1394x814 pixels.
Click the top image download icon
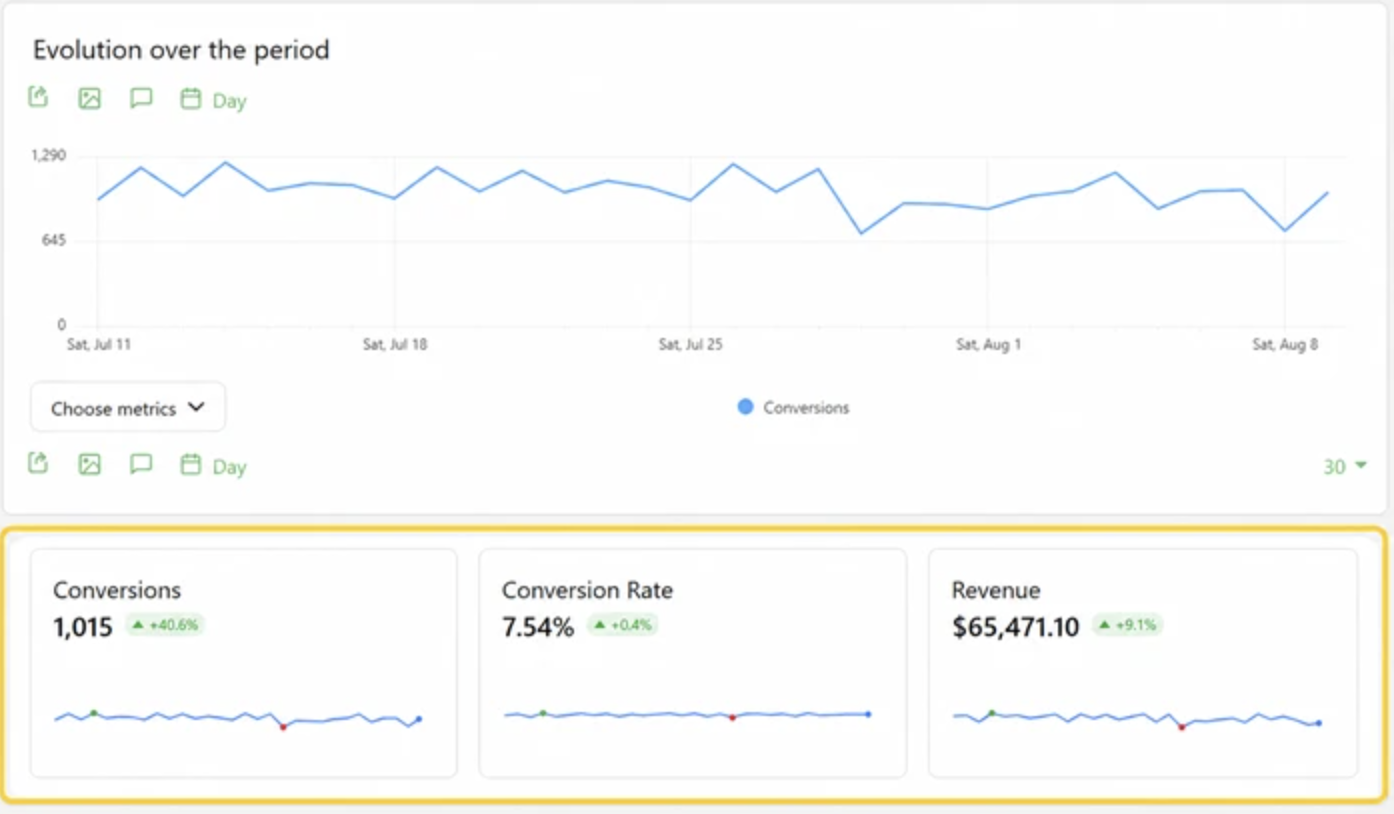click(90, 98)
